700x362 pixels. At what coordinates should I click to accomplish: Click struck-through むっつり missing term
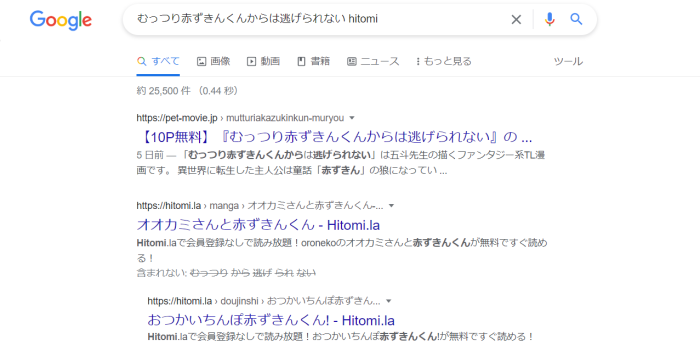(x=209, y=273)
